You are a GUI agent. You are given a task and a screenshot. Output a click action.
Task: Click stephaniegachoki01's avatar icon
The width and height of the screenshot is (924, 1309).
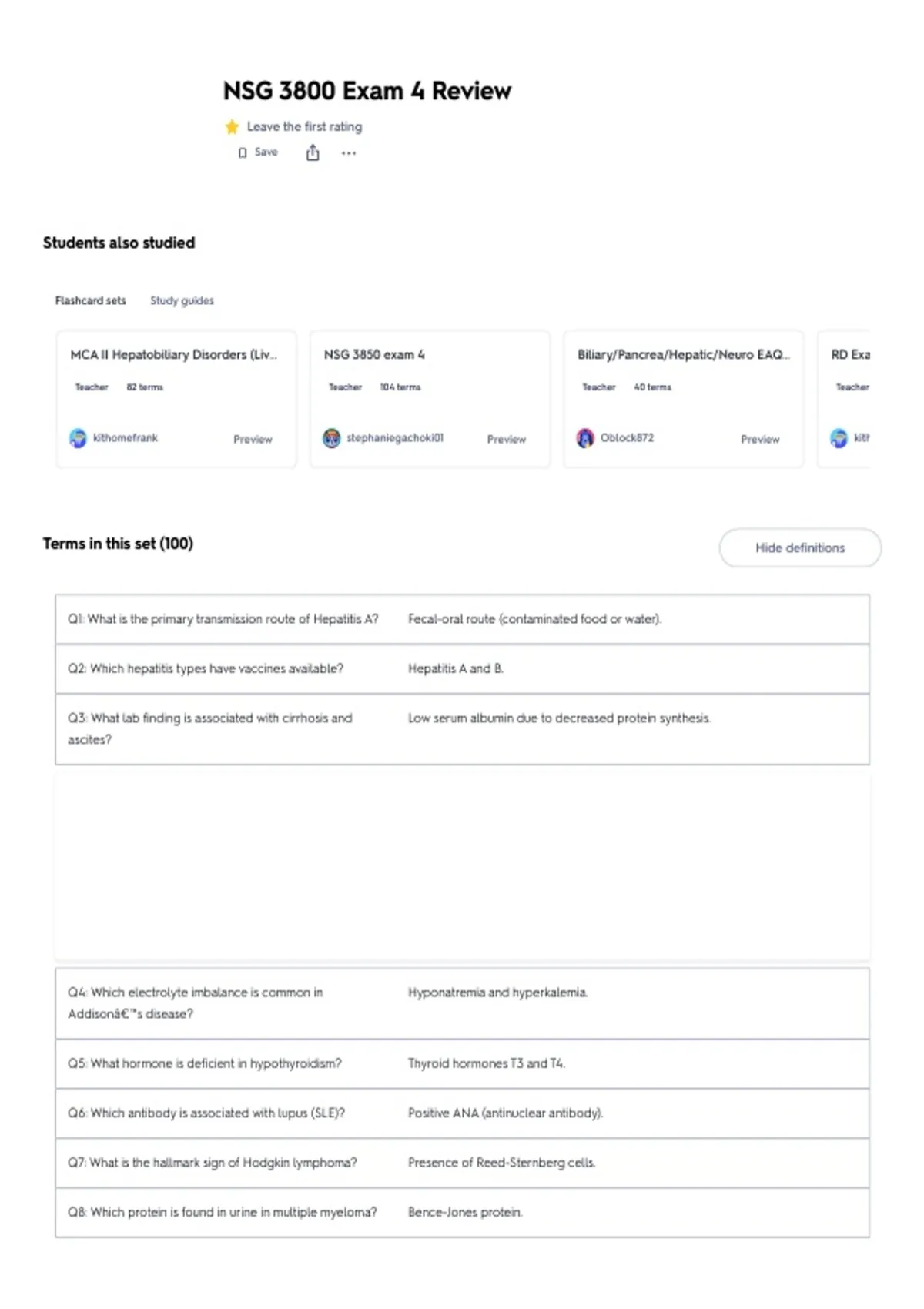(x=331, y=438)
